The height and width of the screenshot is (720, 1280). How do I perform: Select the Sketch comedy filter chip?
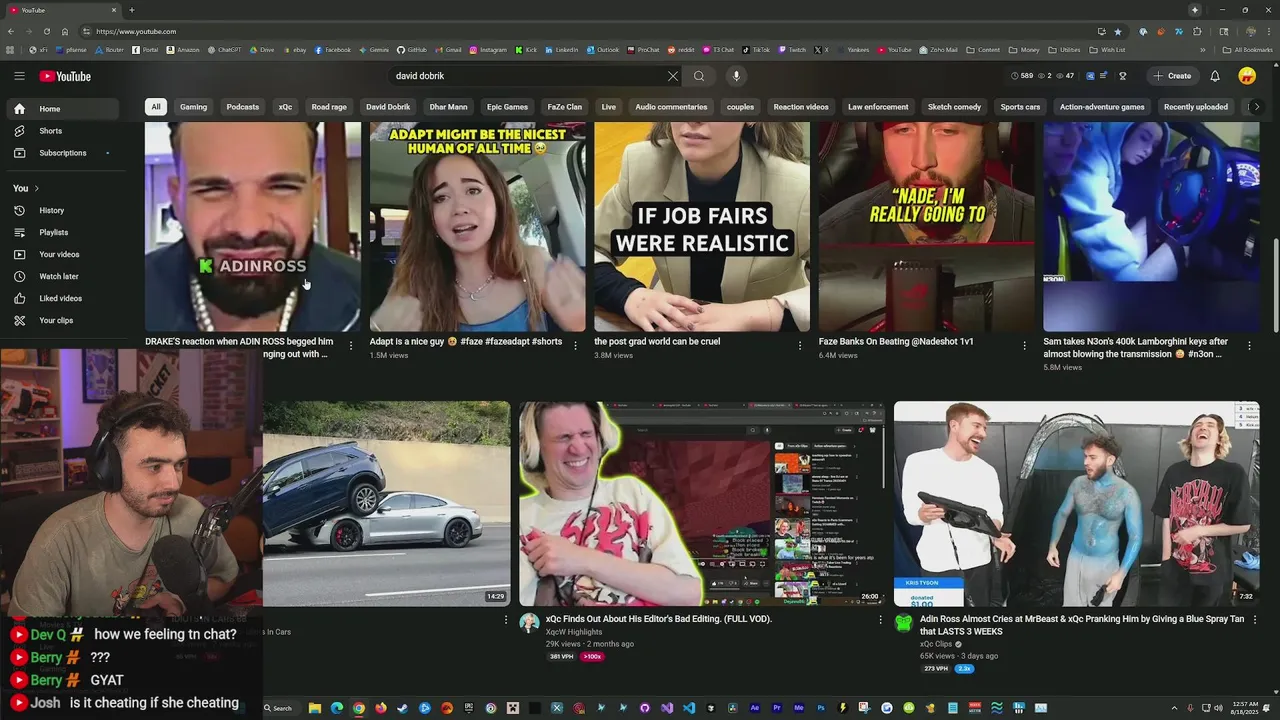[954, 107]
